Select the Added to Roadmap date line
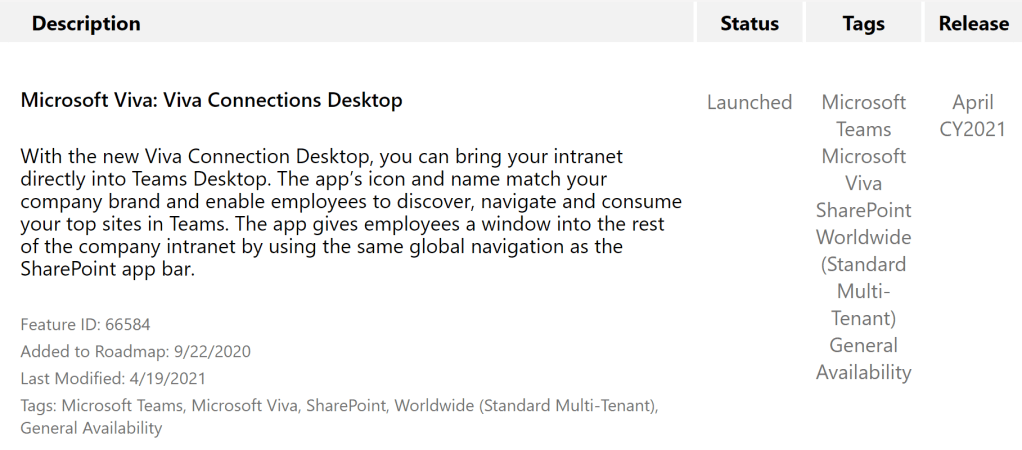This screenshot has height=450, width=1022. coord(135,351)
